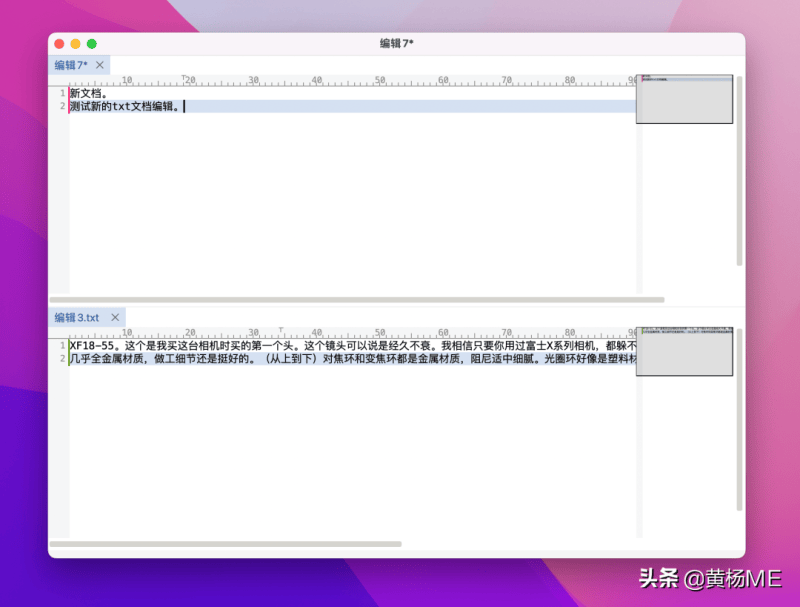800x607 pixels.
Task: Click the 30 mark on the top editor ruler
Action: pos(253,80)
